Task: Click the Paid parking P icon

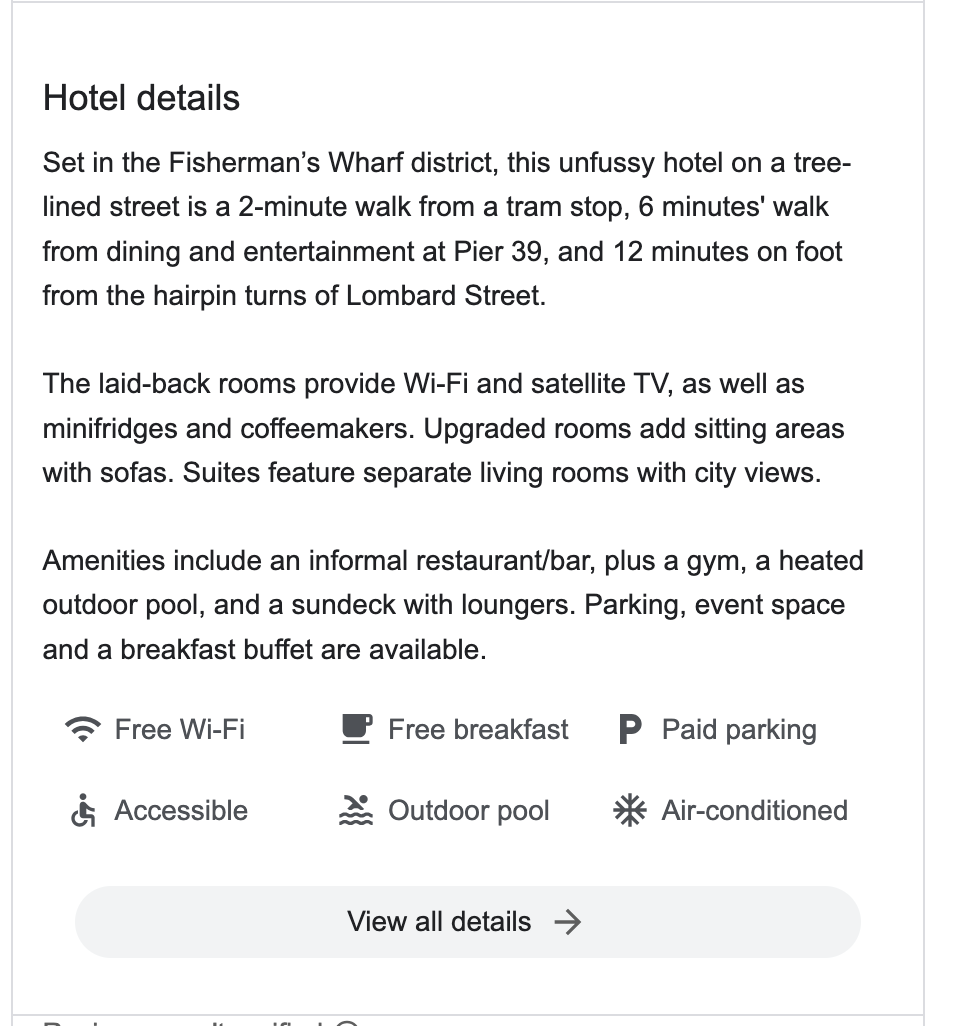Action: pyautogui.click(x=629, y=731)
